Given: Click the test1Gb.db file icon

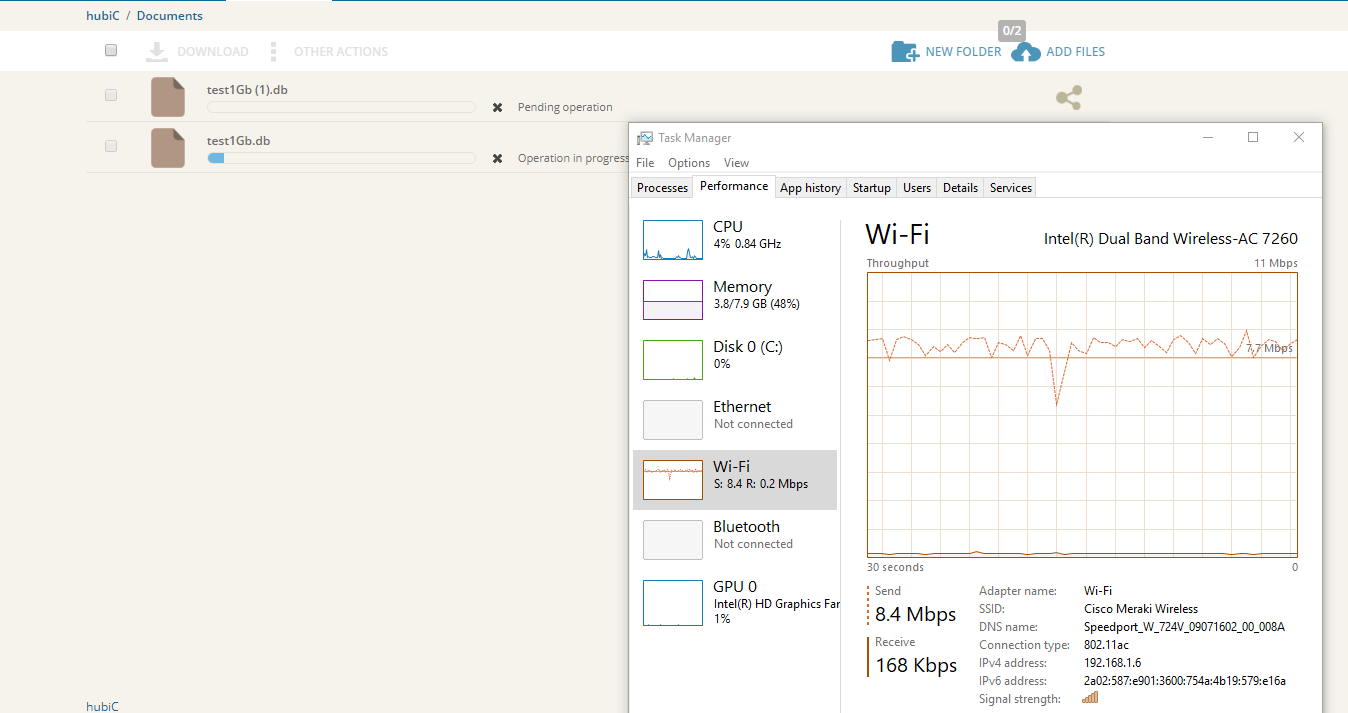Looking at the screenshot, I should (x=168, y=148).
